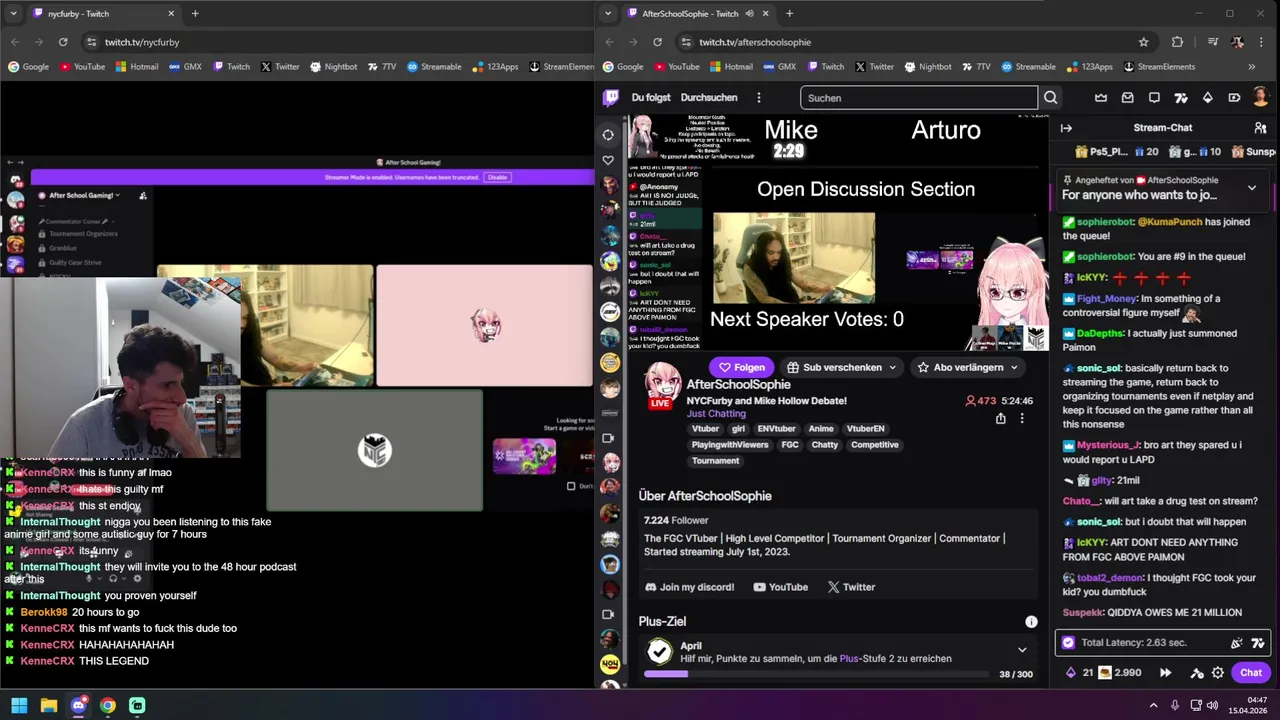
Task: Open the 7TV emote menu in chat input
Action: click(1258, 643)
